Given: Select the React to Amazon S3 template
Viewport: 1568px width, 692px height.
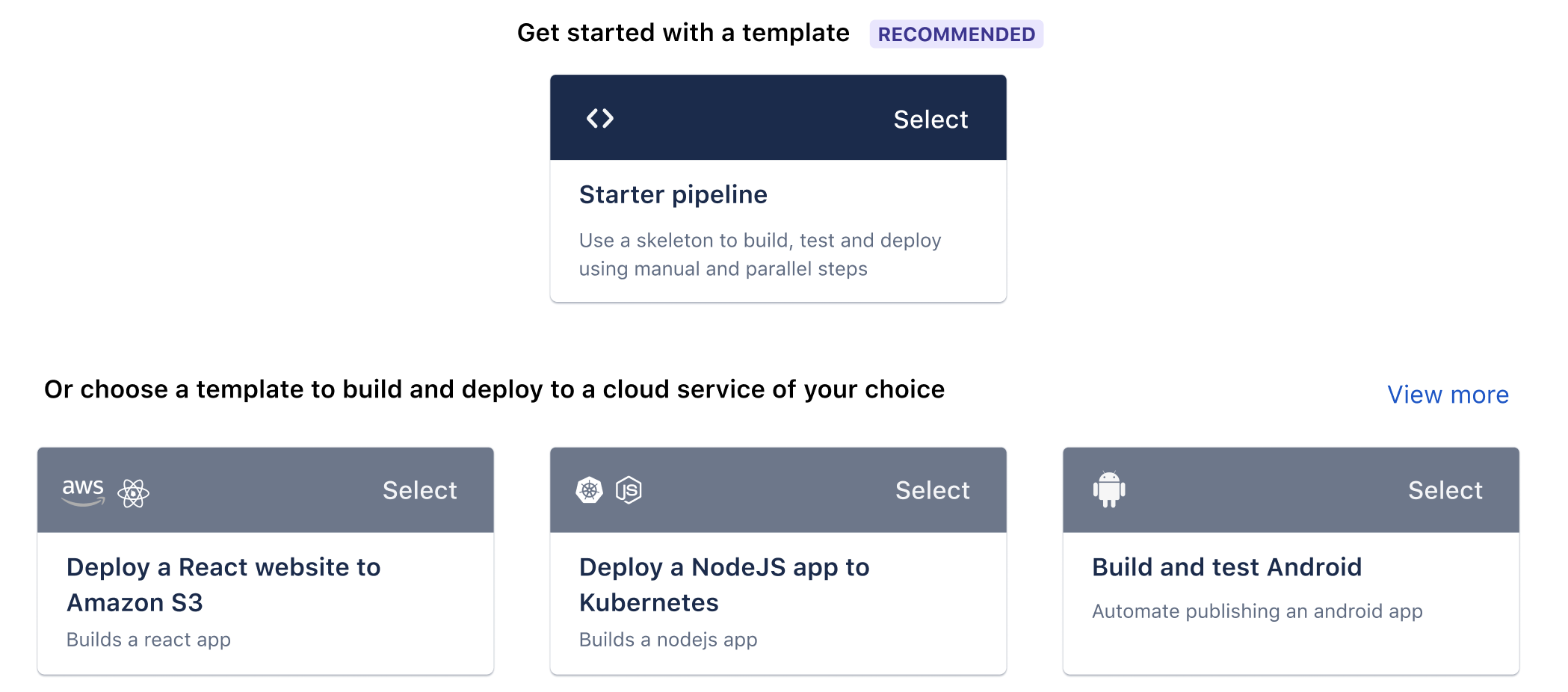Looking at the screenshot, I should tap(419, 490).
